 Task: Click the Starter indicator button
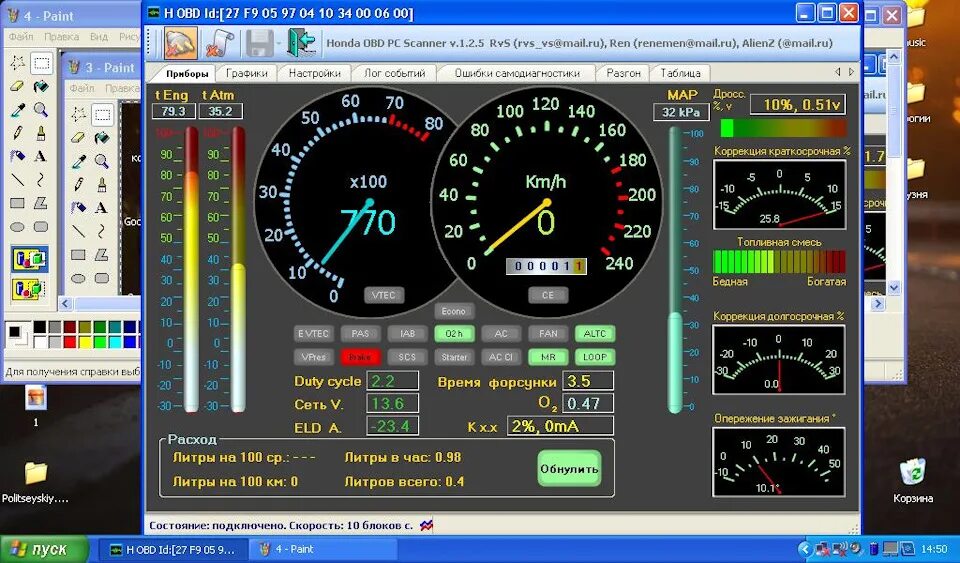[454, 357]
